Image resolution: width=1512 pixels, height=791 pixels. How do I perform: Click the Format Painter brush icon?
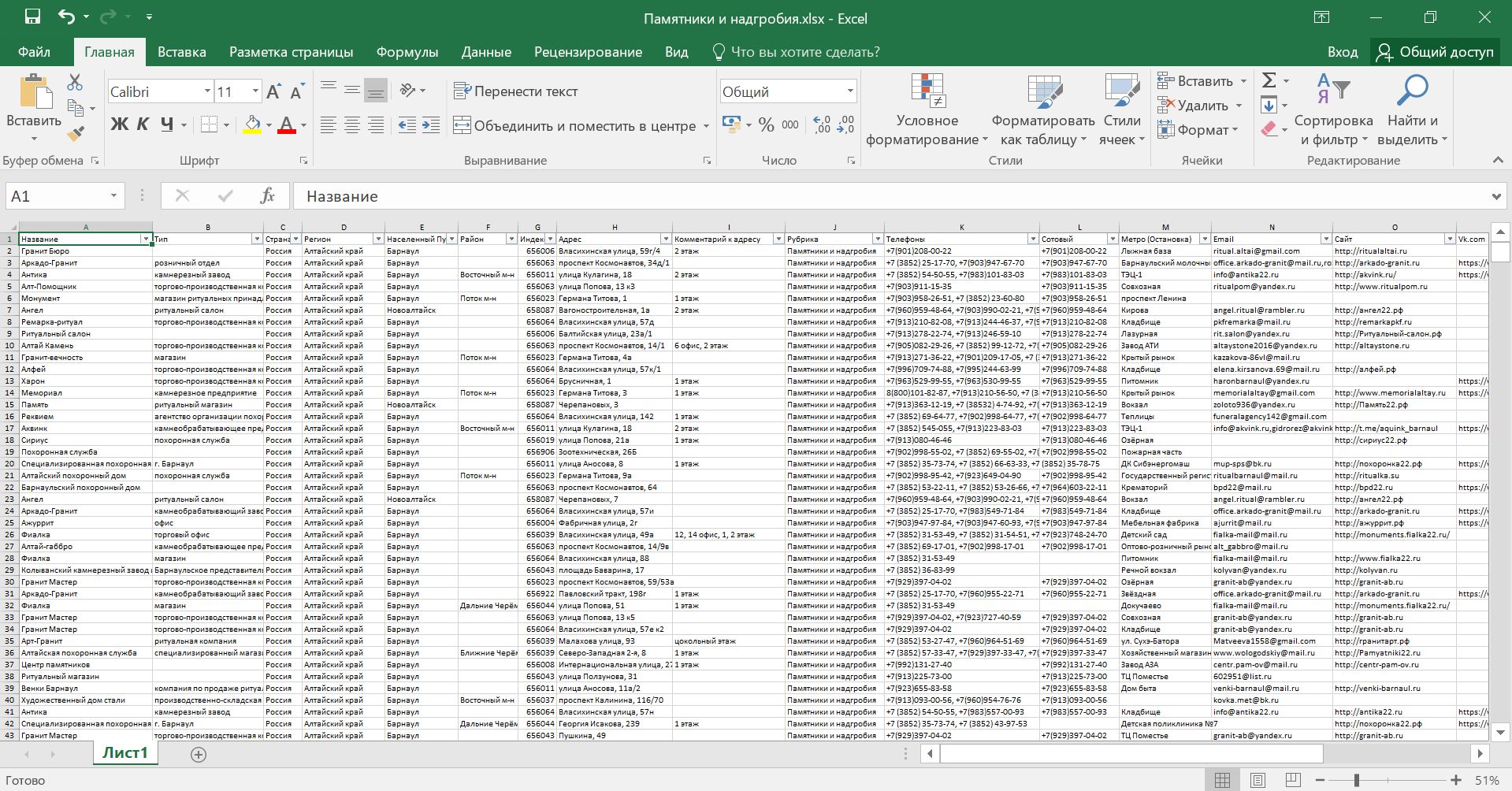click(x=76, y=135)
